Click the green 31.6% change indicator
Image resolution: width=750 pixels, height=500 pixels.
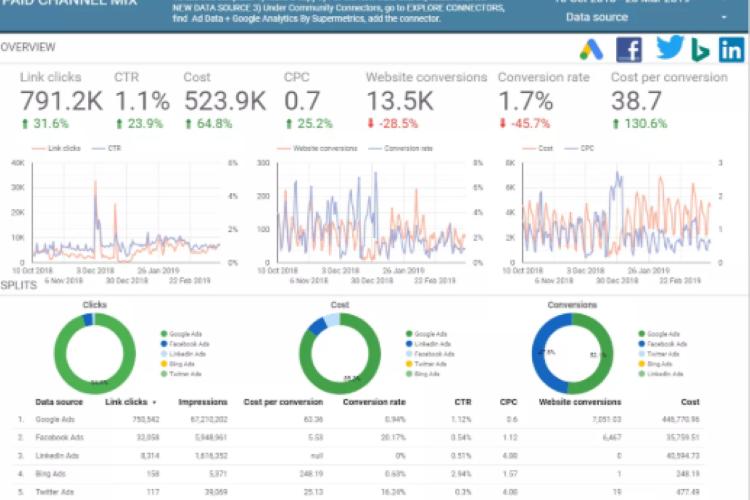tap(45, 123)
